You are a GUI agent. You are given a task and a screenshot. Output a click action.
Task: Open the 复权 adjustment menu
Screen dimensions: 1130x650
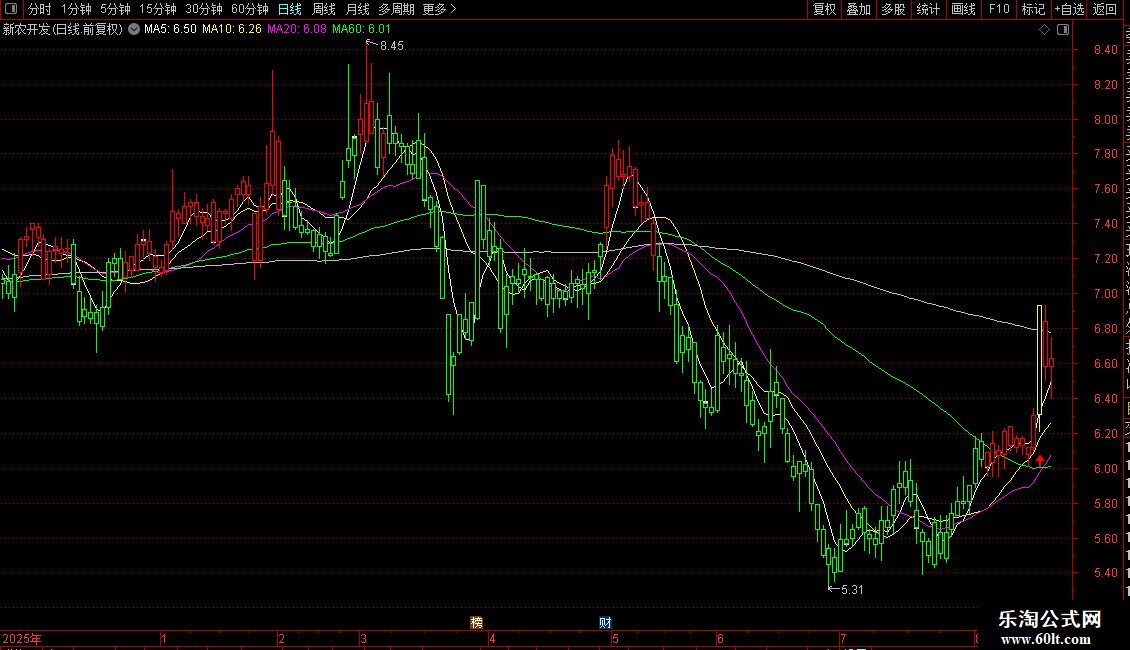pos(824,9)
